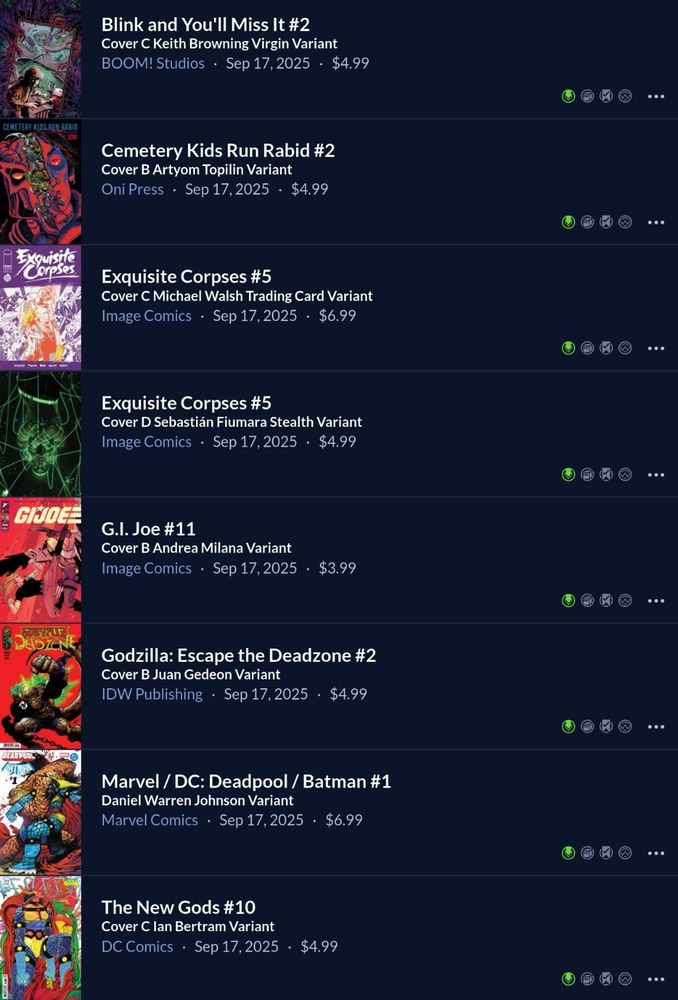678x1000 pixels.
Task: Expand more options for Godzilla: Escape the Deadzone #2
Action: (x=656, y=727)
